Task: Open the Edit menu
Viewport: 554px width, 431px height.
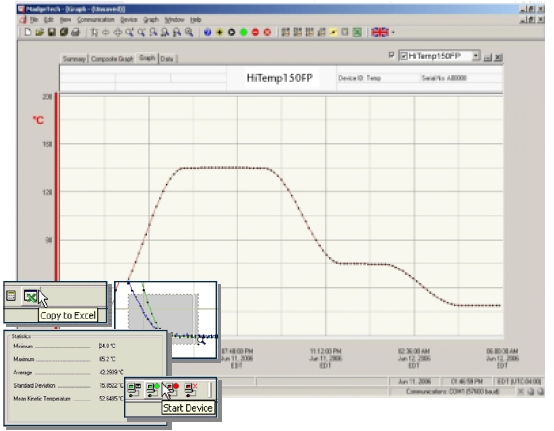Action: 48,20
